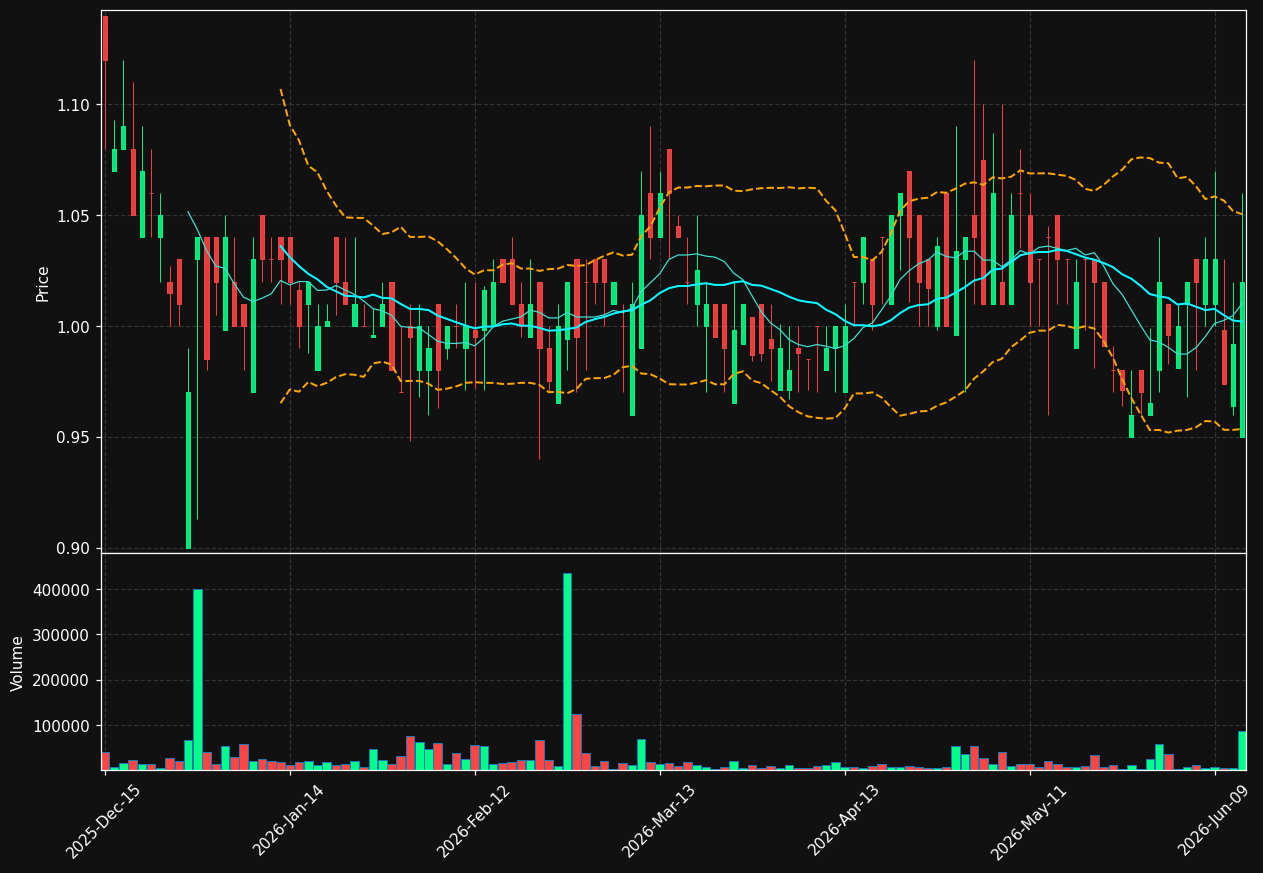Screen dimensions: 1263x873
Task: Click the 2026-Jun-09 date label
Action: pyautogui.click(x=1213, y=821)
